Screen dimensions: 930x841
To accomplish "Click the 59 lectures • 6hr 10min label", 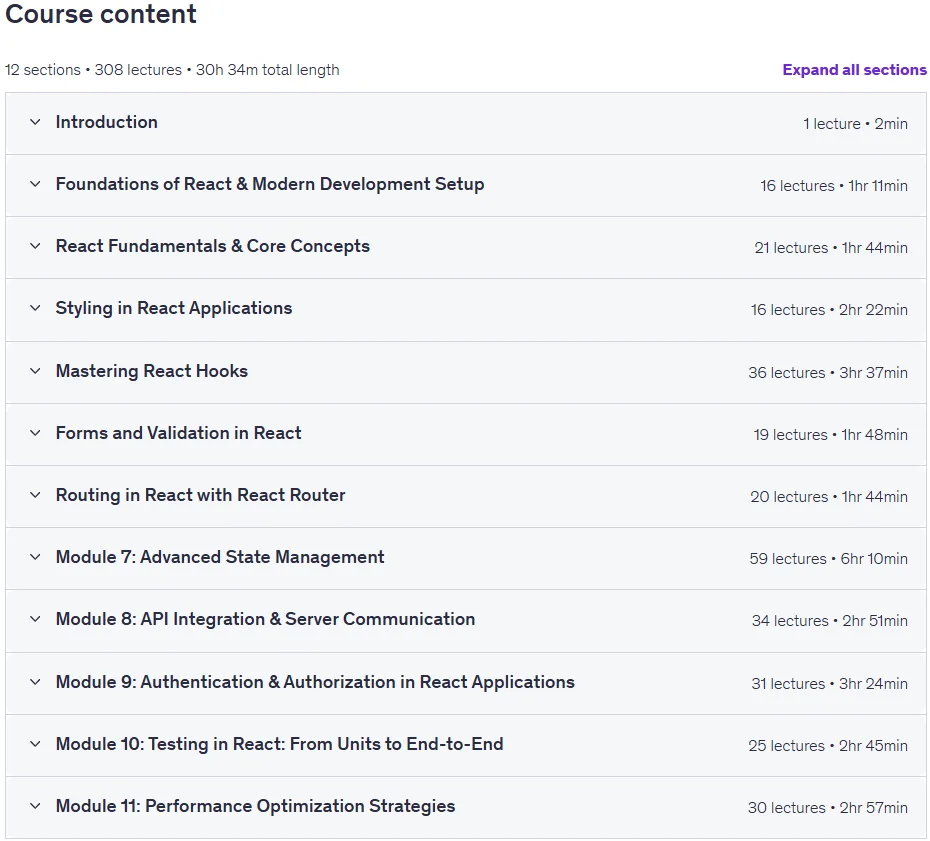I will click(x=829, y=559).
